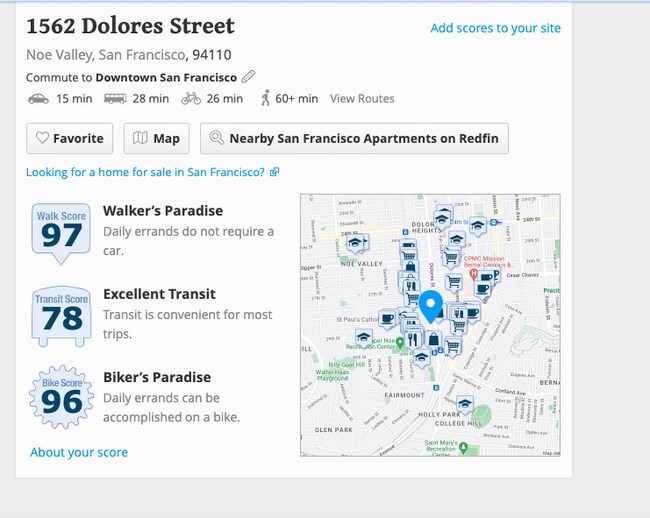Viewport: 650px width, 518px height.
Task: Click the Glen Park map label
Action: [x=334, y=430]
